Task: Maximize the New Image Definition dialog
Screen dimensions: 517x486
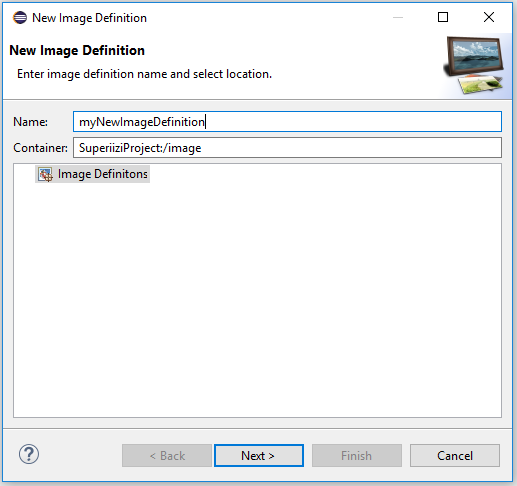Action: [443, 17]
